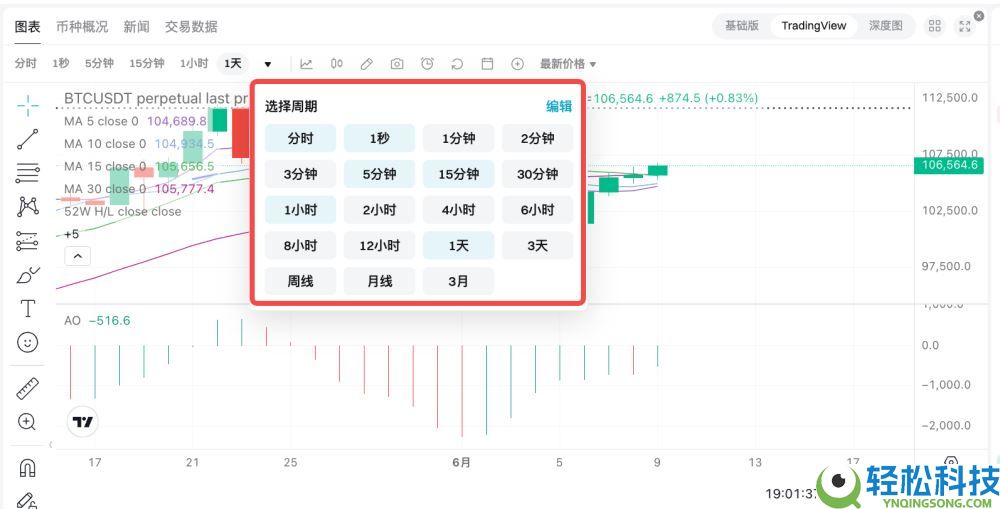Select the 8小时 period
This screenshot has height=509, width=1000.
pyautogui.click(x=300, y=246)
